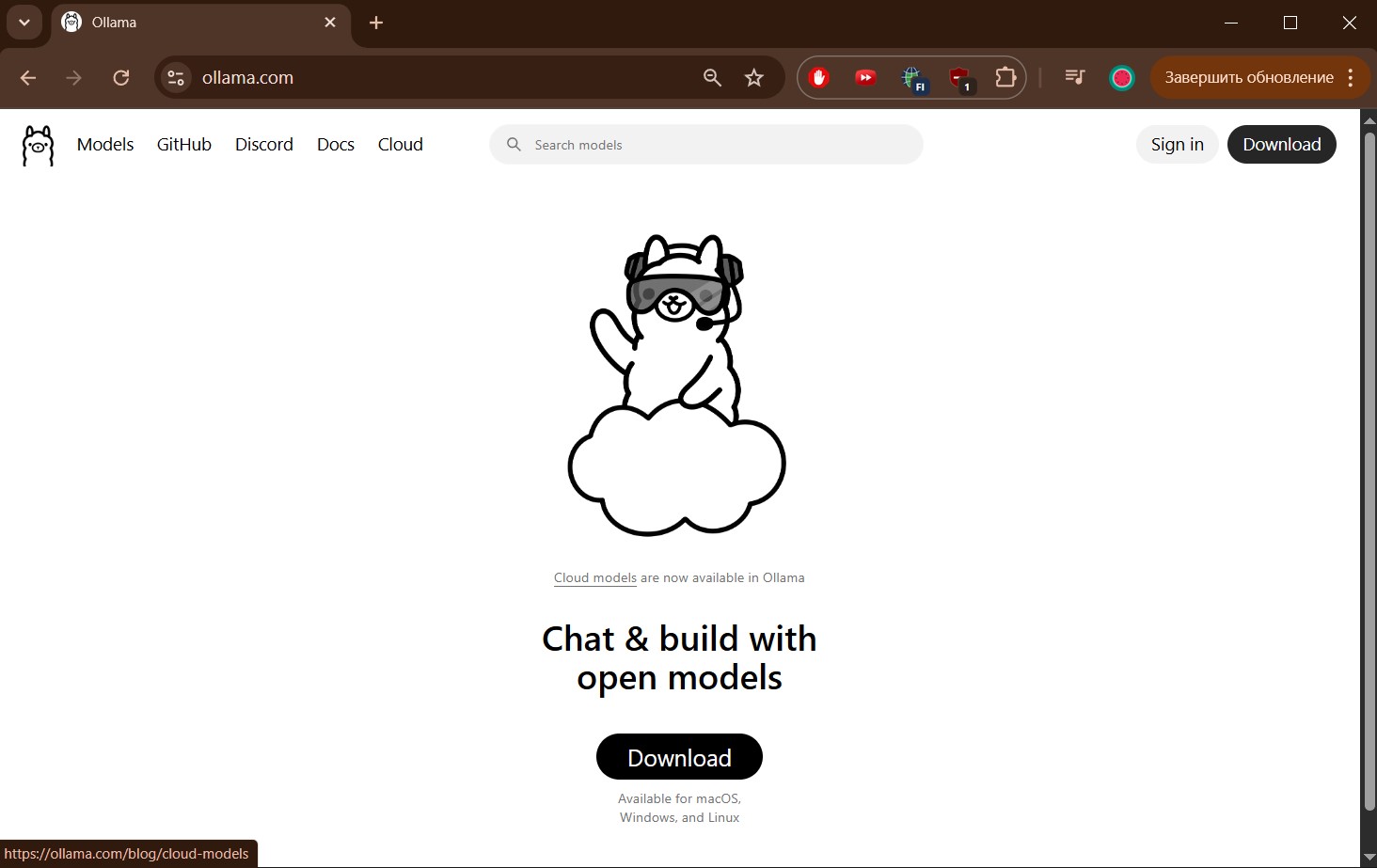The image size is (1377, 868).
Task: Click the red hand ad blocker extension
Action: (x=819, y=78)
